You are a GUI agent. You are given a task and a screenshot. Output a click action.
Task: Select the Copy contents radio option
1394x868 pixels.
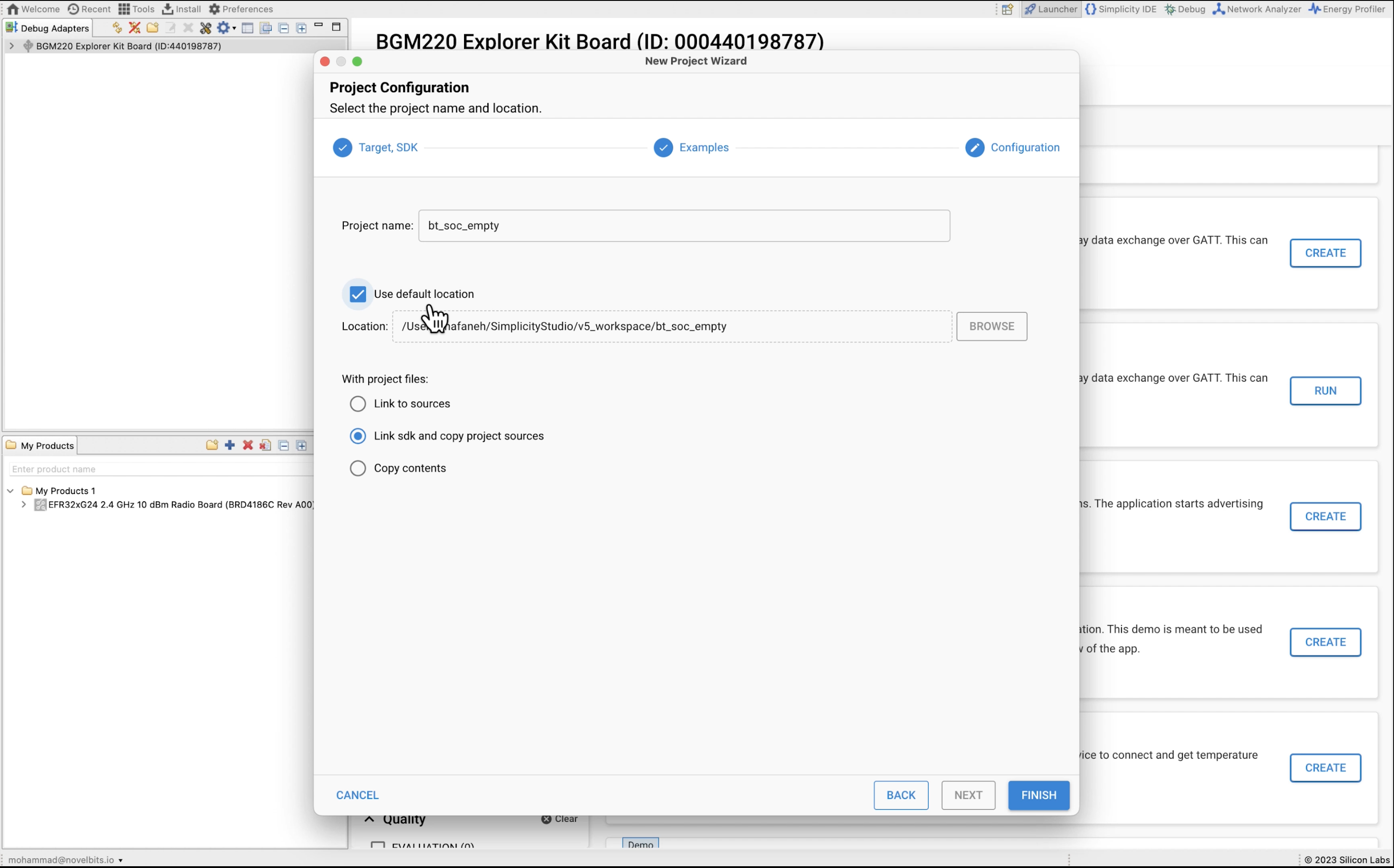[x=358, y=468]
